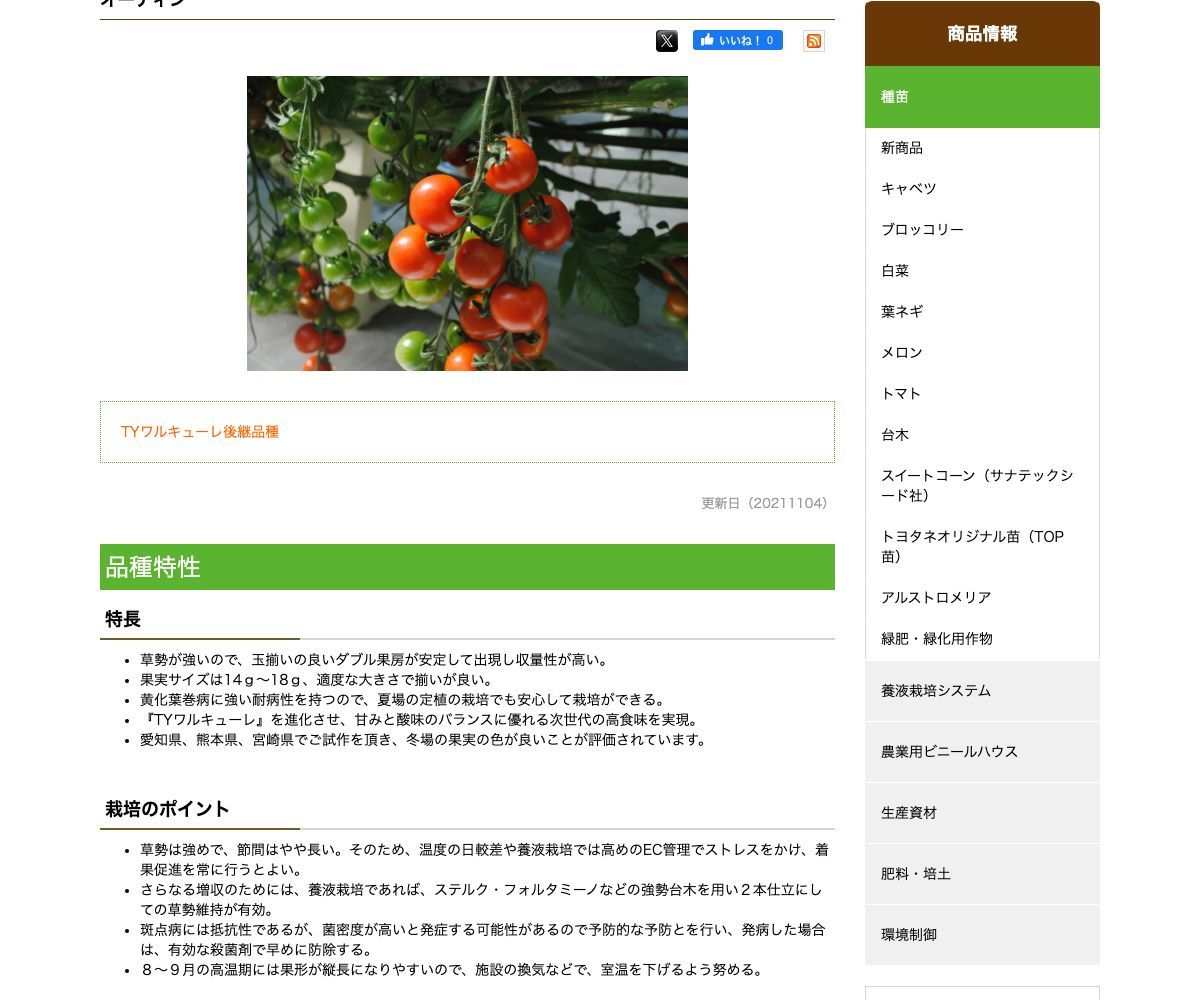1200x1000 pixels.
Task: Open the 新商品 sidebar link
Action: pyautogui.click(x=902, y=148)
